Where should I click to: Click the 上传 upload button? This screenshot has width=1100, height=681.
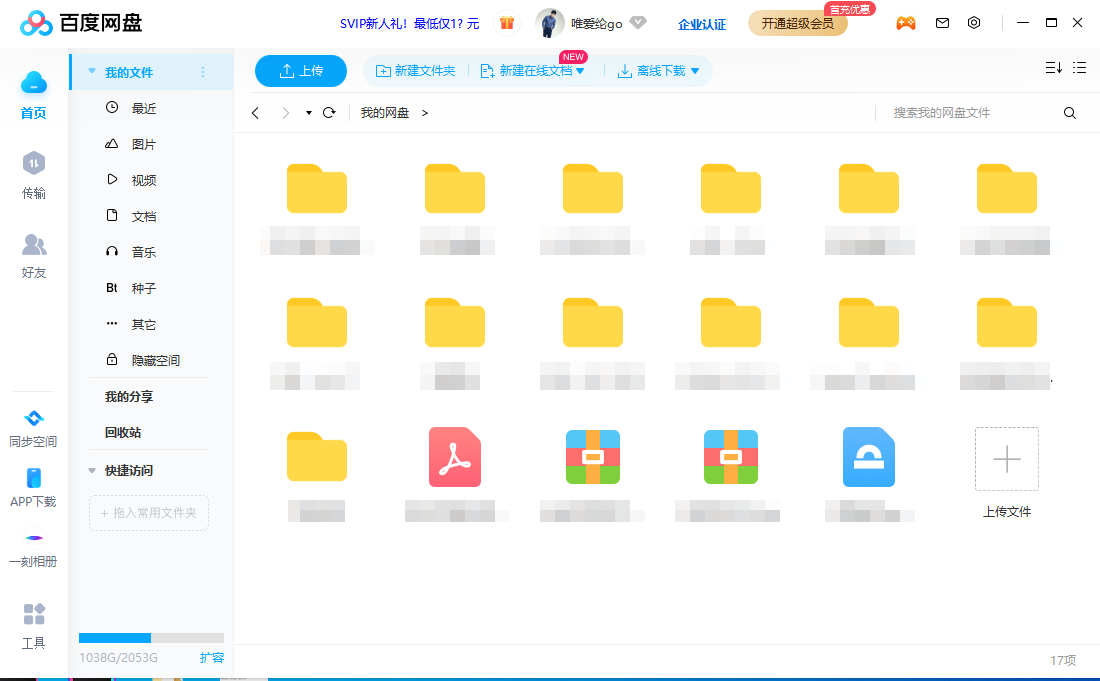point(300,71)
